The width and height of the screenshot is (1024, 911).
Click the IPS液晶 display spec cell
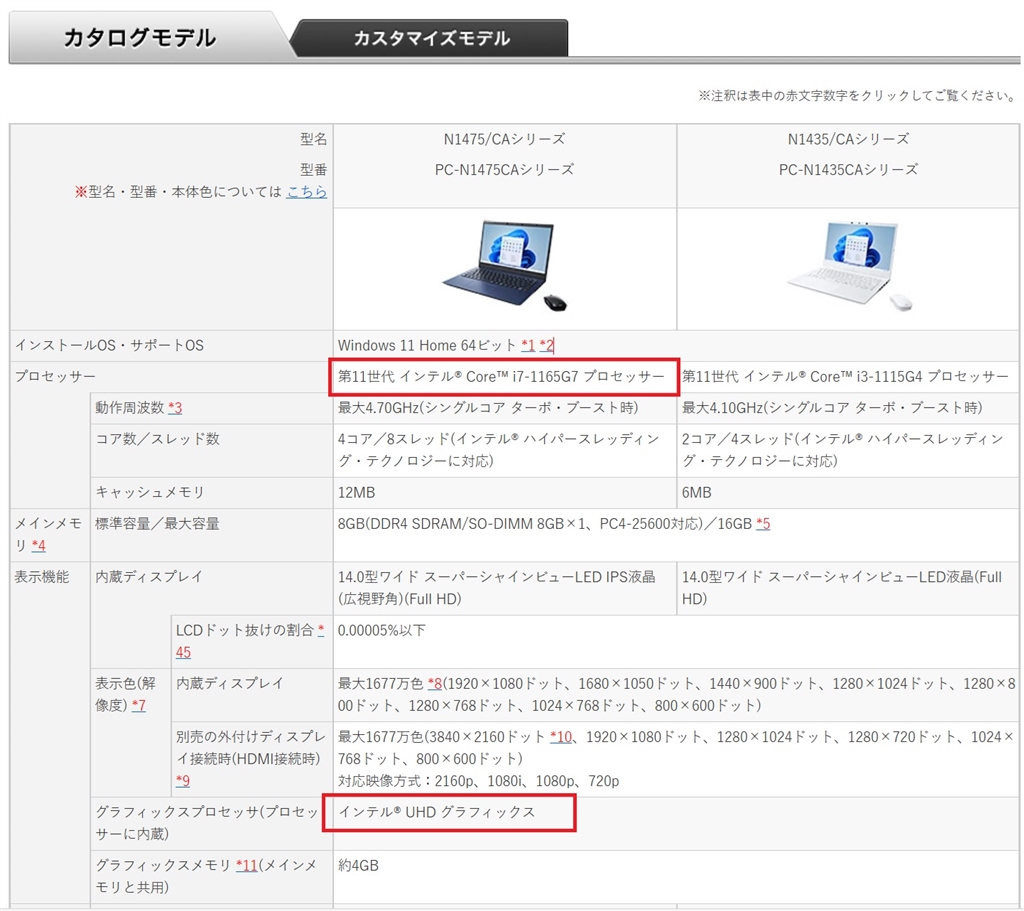click(505, 588)
